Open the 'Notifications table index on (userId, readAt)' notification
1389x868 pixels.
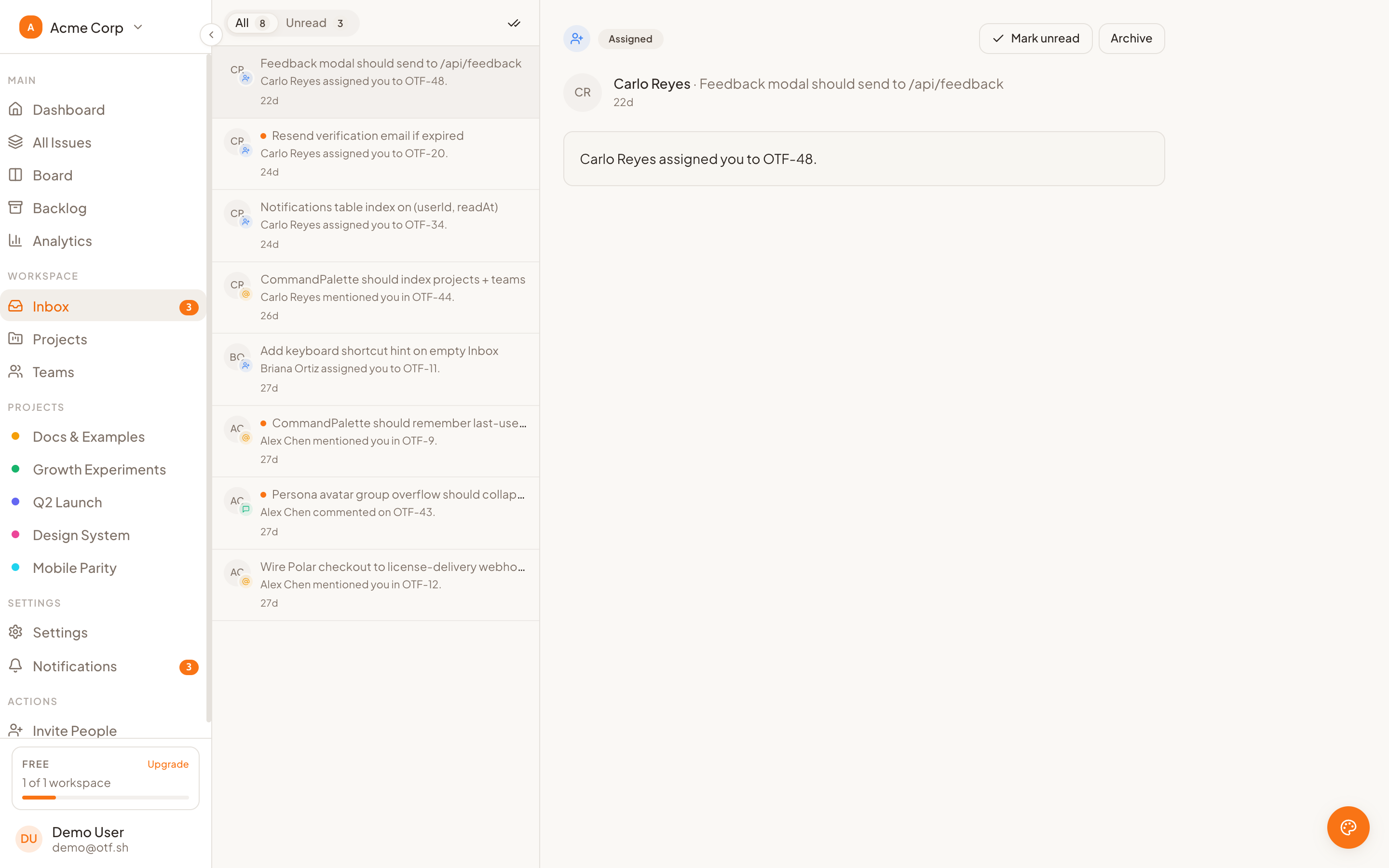coord(375,226)
